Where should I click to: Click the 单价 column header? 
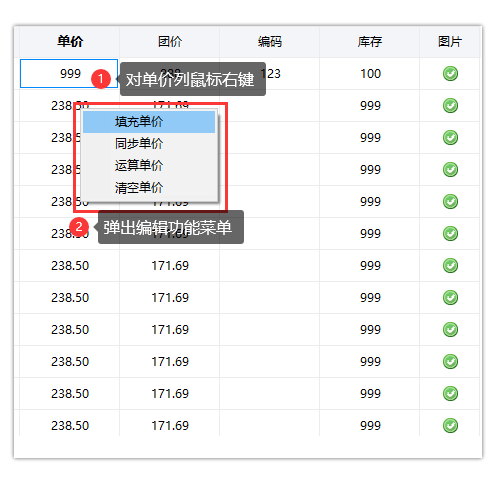pos(70,42)
